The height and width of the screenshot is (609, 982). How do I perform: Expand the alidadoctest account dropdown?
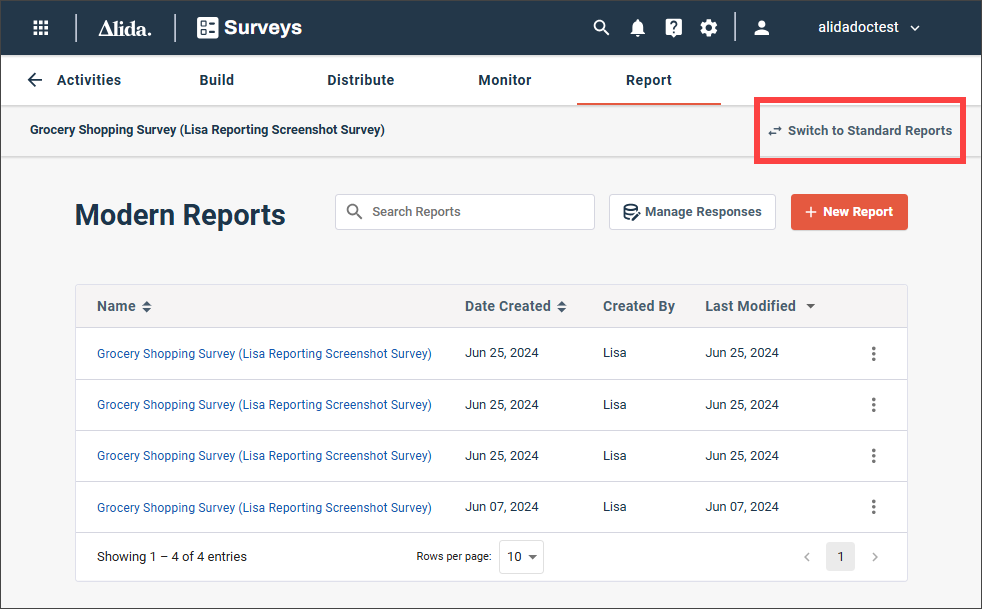pos(869,28)
